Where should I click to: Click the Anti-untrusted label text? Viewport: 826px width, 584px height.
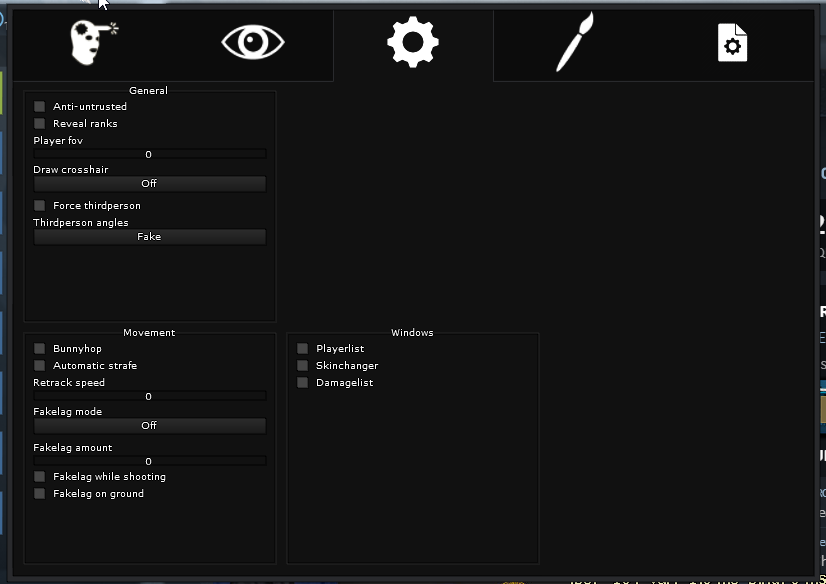(90, 106)
